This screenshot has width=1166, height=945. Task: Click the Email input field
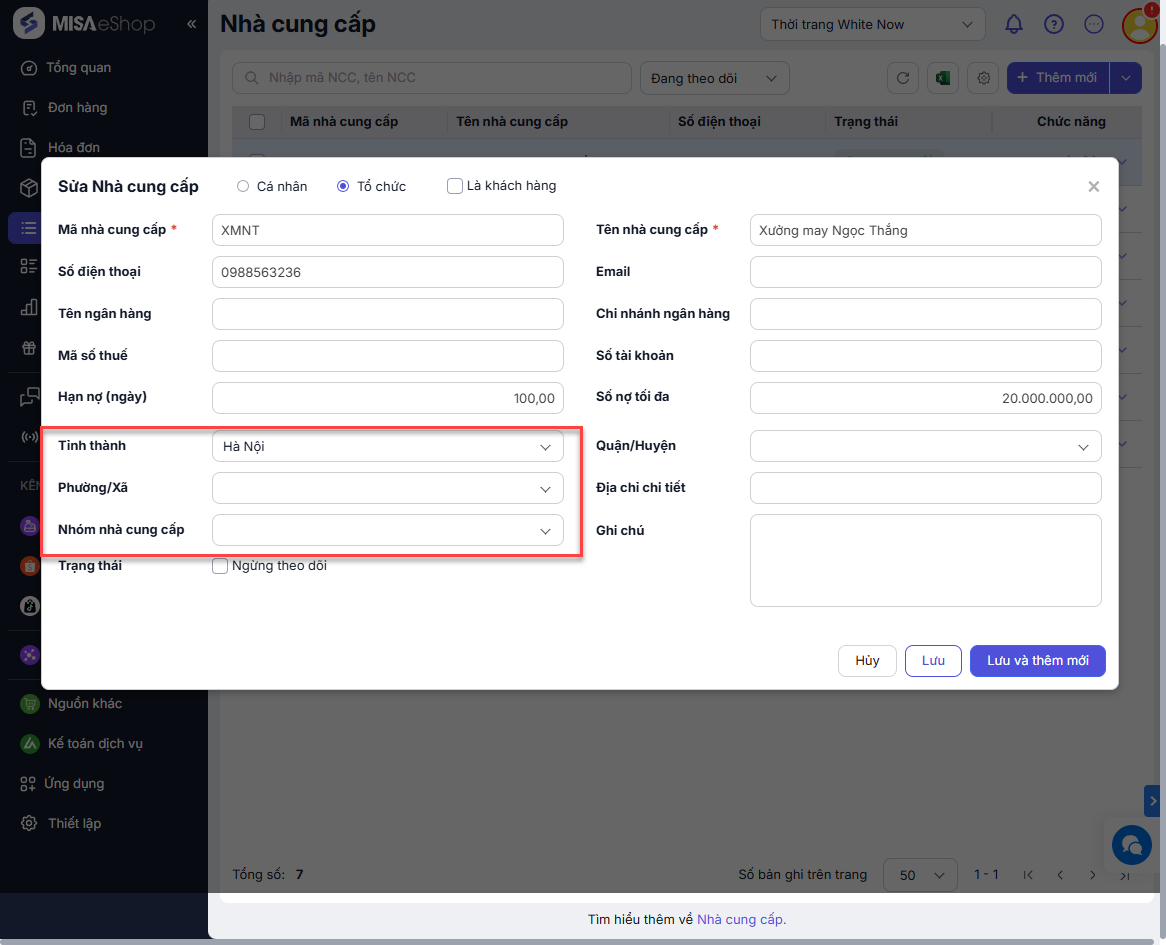(x=925, y=272)
